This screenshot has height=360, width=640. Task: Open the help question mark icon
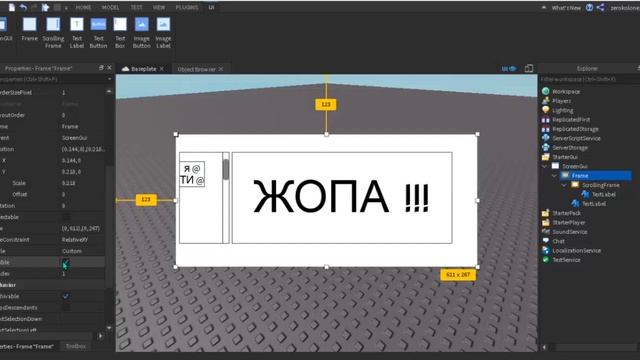coord(589,7)
